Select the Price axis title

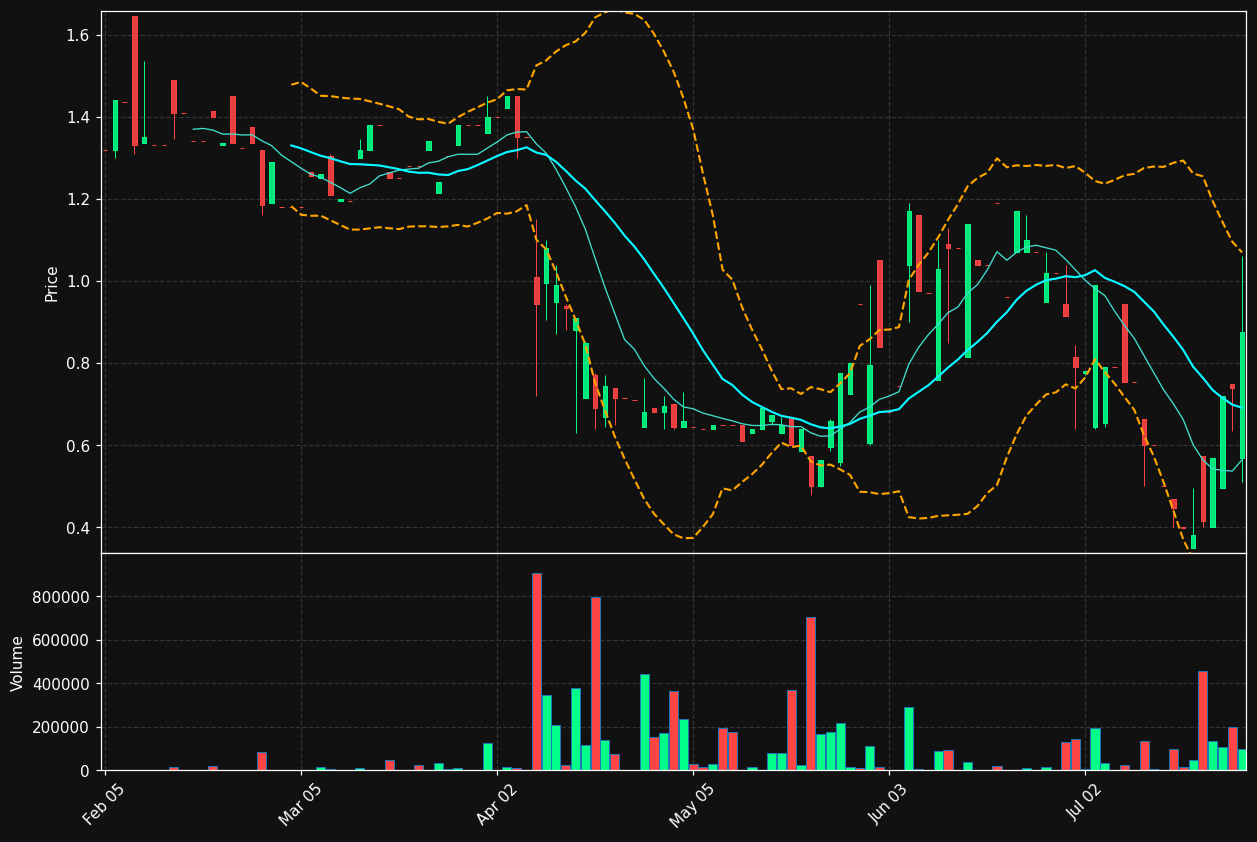tap(52, 284)
